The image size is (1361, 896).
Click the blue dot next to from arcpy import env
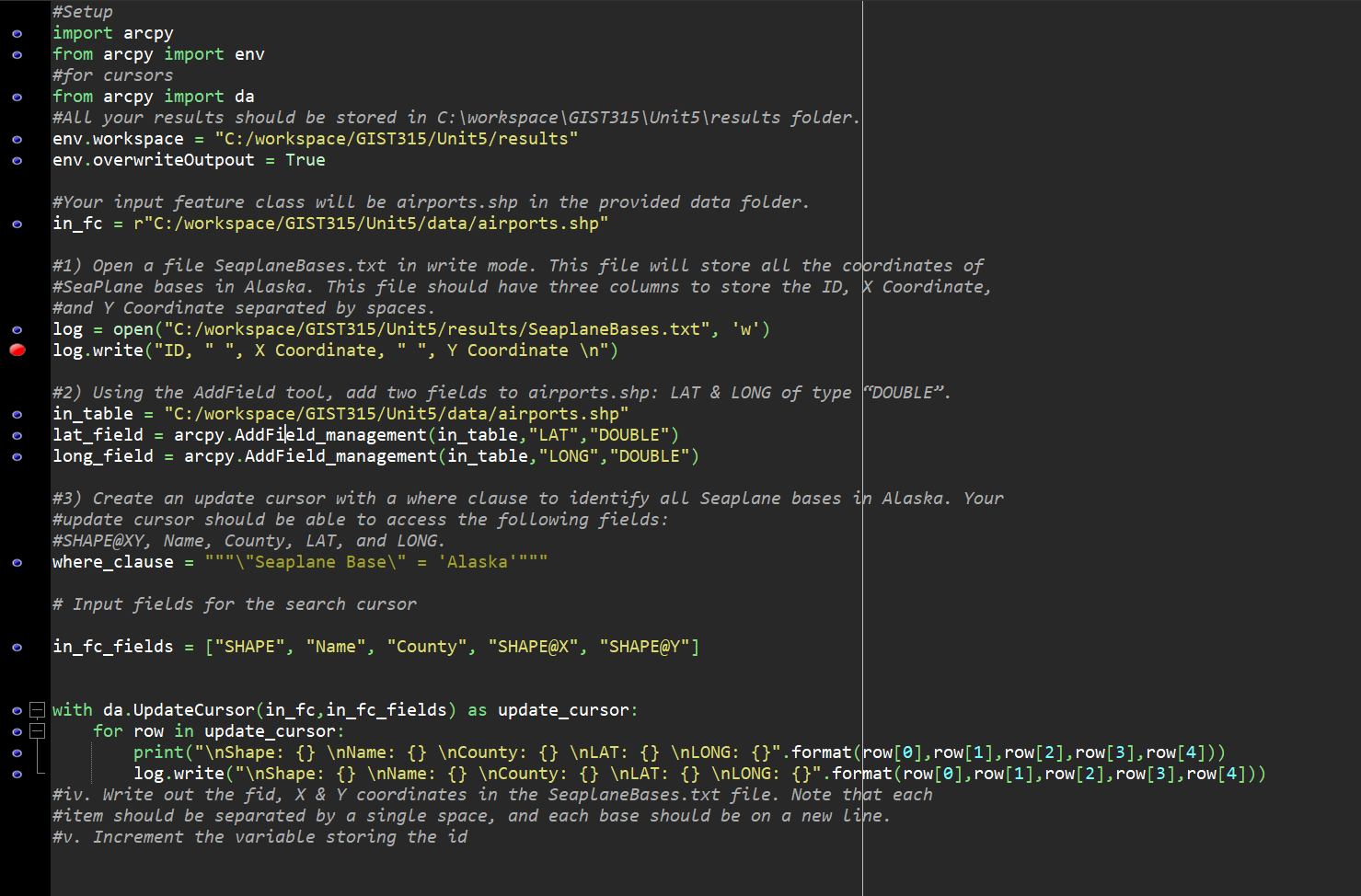(x=17, y=53)
